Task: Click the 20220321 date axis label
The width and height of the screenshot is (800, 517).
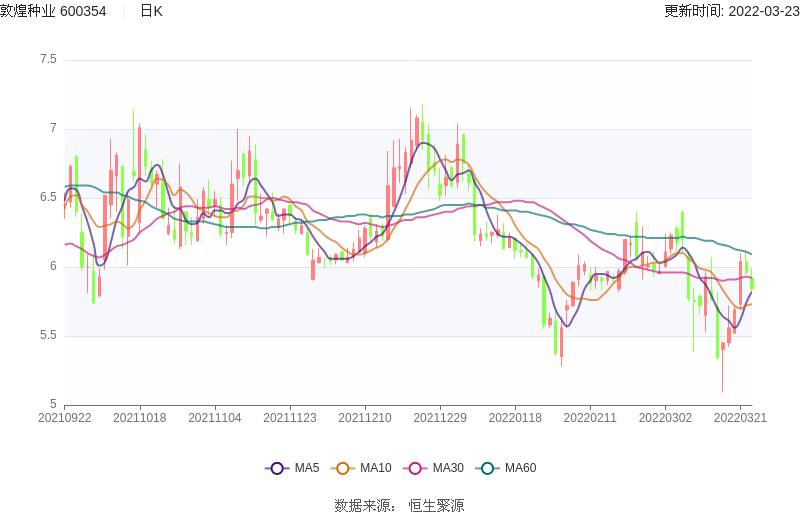Action: [x=739, y=418]
